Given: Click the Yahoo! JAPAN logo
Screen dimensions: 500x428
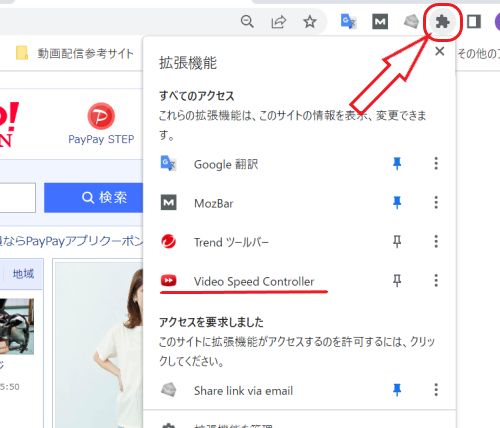Looking at the screenshot, I should pyautogui.click(x=9, y=125).
